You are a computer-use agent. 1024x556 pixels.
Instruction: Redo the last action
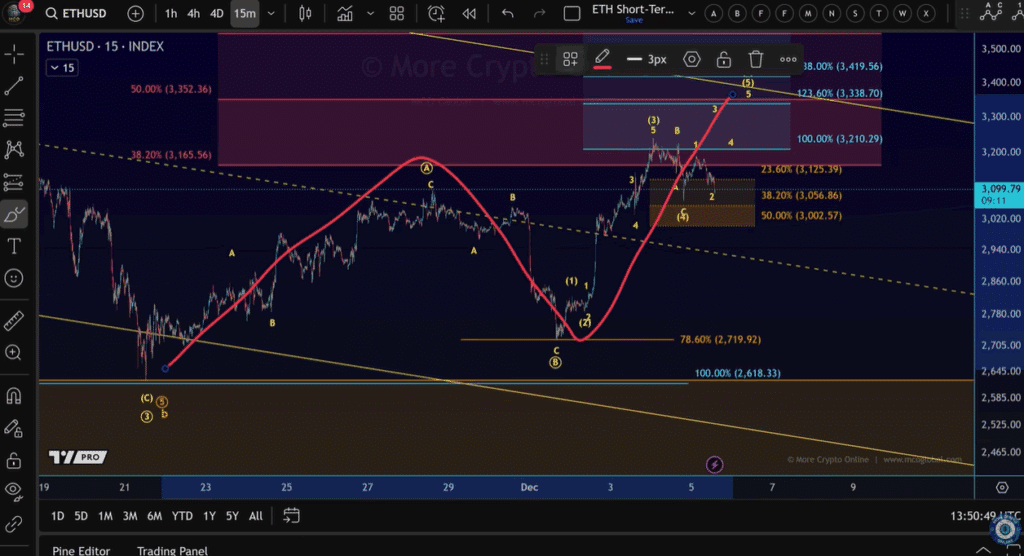(539, 13)
